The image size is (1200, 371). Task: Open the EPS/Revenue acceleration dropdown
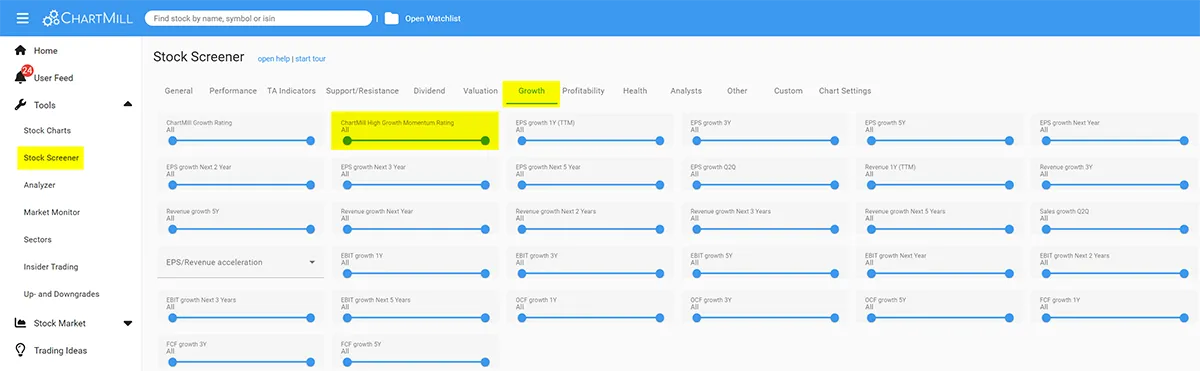point(241,262)
